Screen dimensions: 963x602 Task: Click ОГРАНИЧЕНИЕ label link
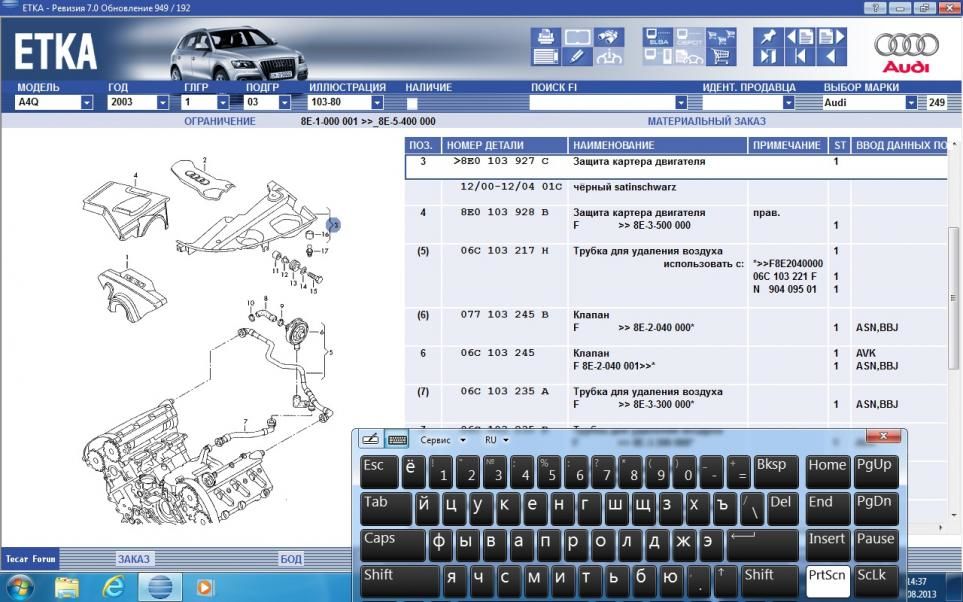point(220,122)
